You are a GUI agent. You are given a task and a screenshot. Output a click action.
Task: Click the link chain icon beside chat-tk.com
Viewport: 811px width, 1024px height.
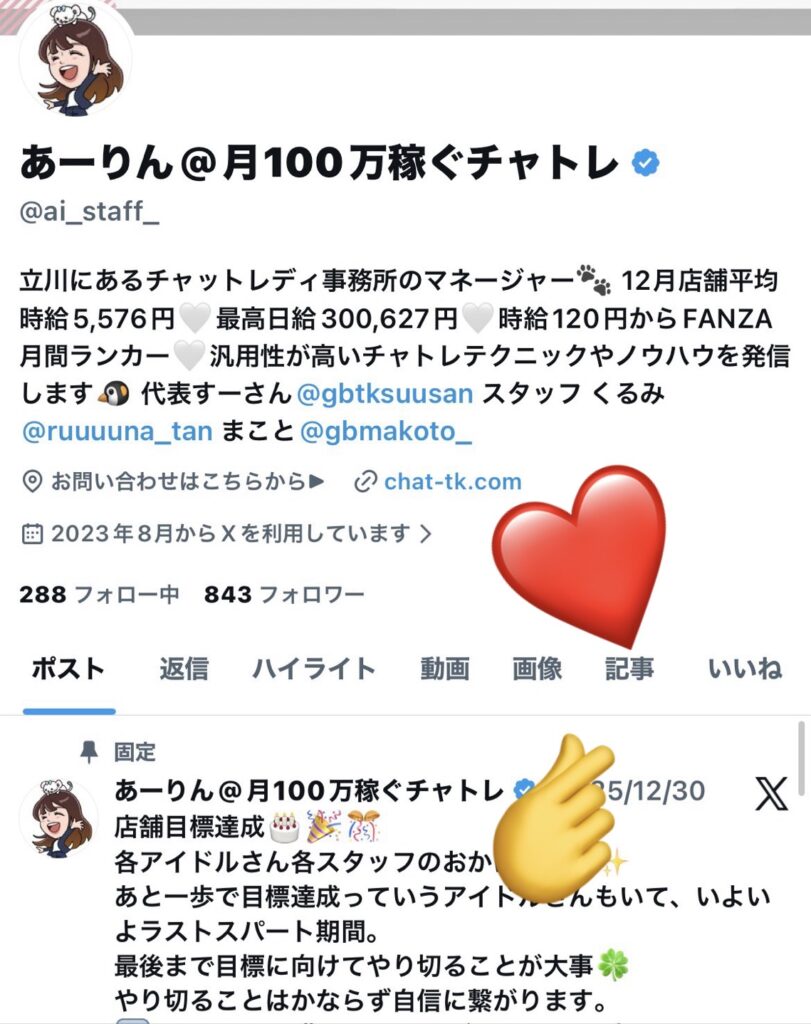pos(365,482)
